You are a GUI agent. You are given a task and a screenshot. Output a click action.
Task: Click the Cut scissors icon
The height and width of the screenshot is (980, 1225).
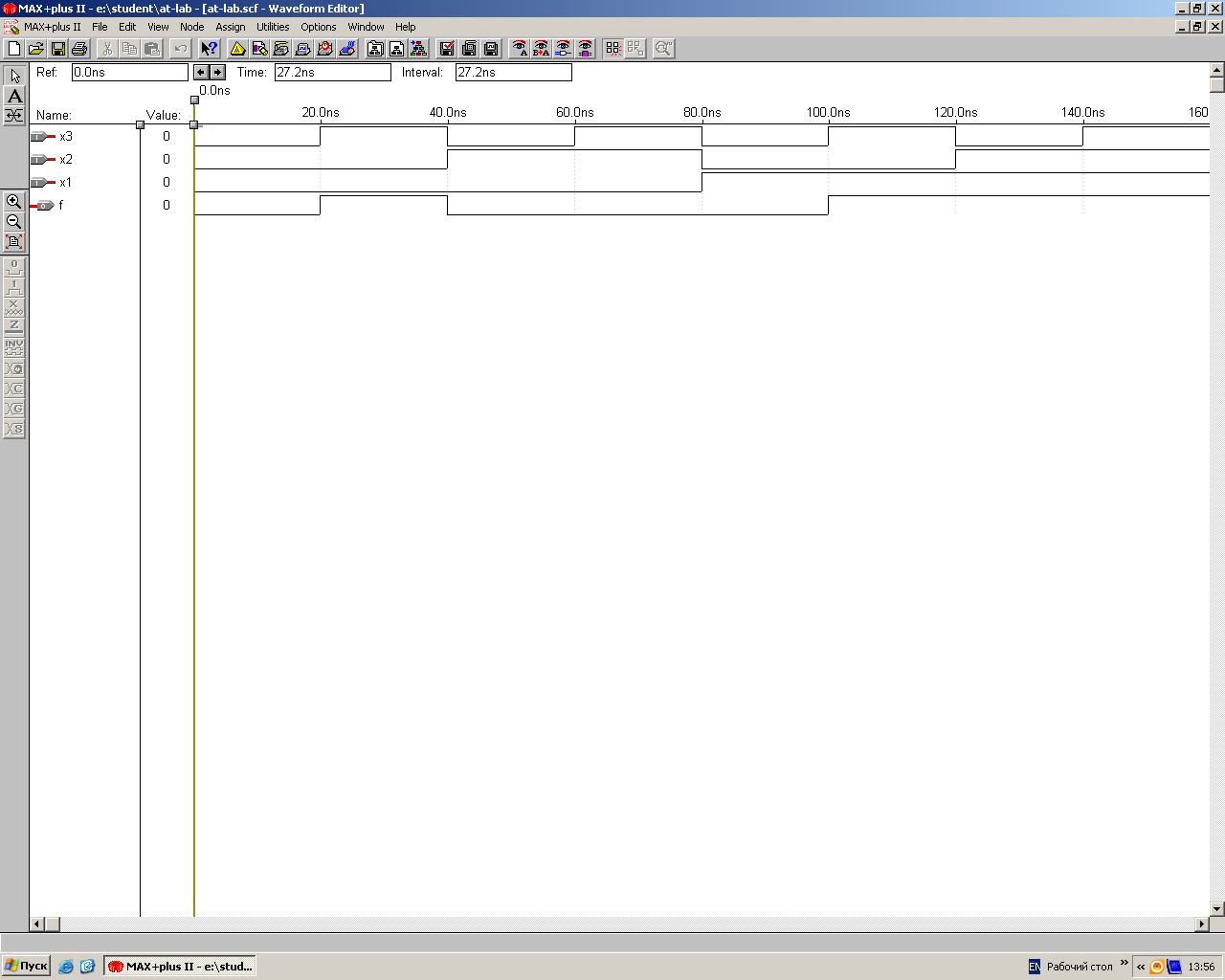click(107, 48)
